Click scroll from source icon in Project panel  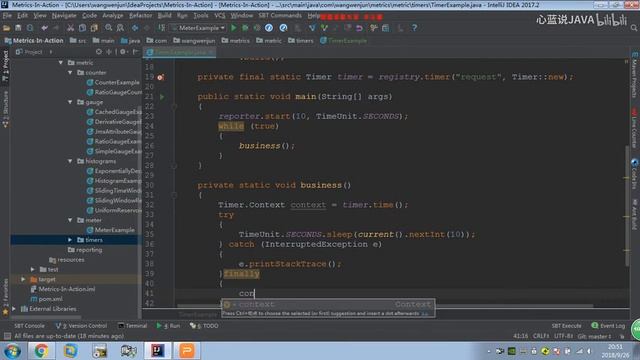click(x=99, y=52)
